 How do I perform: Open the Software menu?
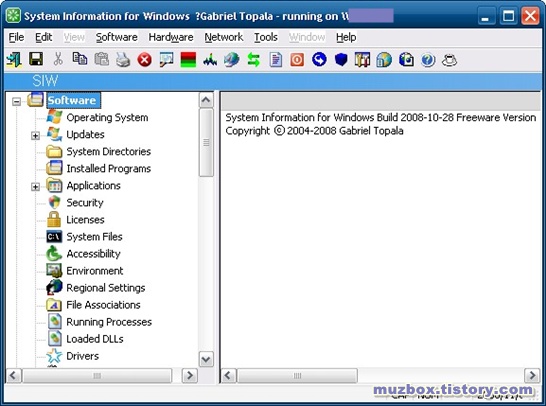pyautogui.click(x=116, y=37)
